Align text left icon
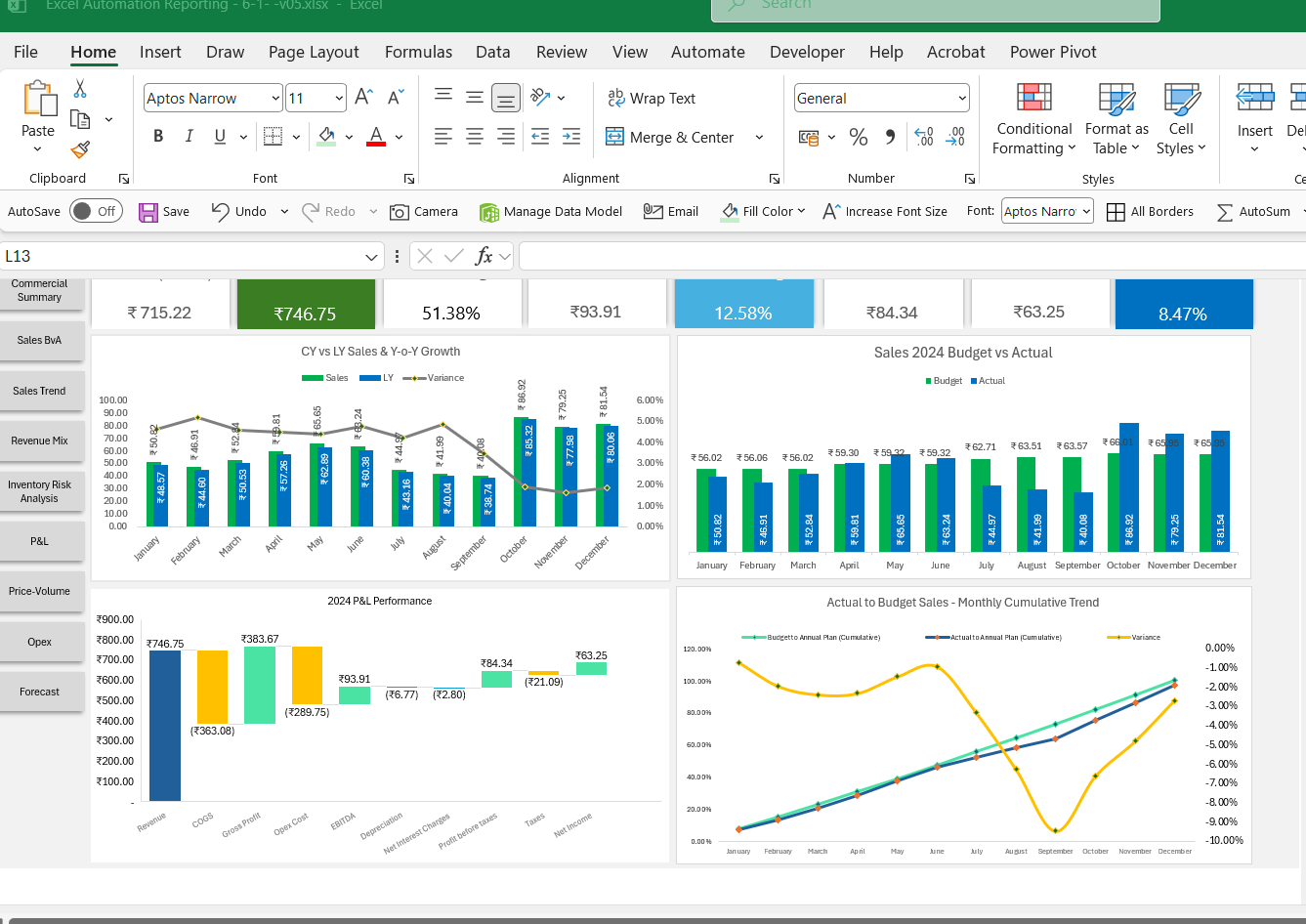This screenshot has width=1306, height=924. [x=443, y=137]
